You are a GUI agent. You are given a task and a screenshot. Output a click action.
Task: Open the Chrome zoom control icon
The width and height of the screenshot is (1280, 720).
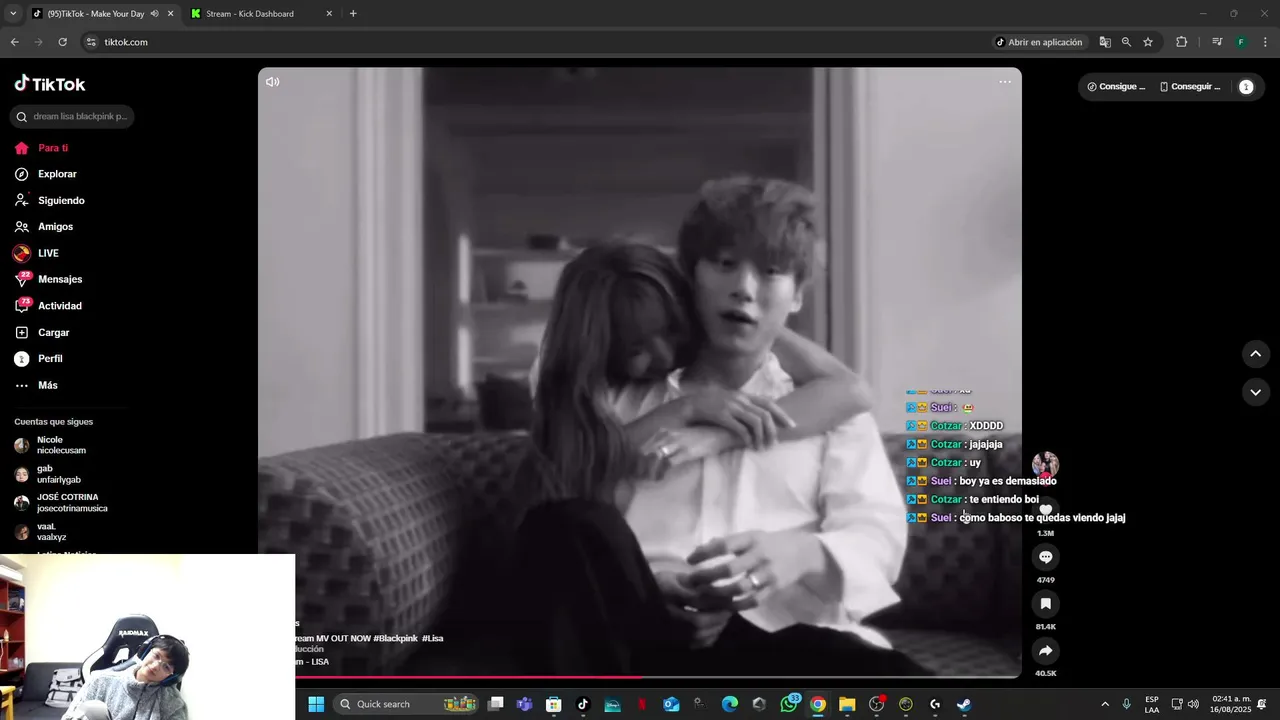click(x=1126, y=42)
